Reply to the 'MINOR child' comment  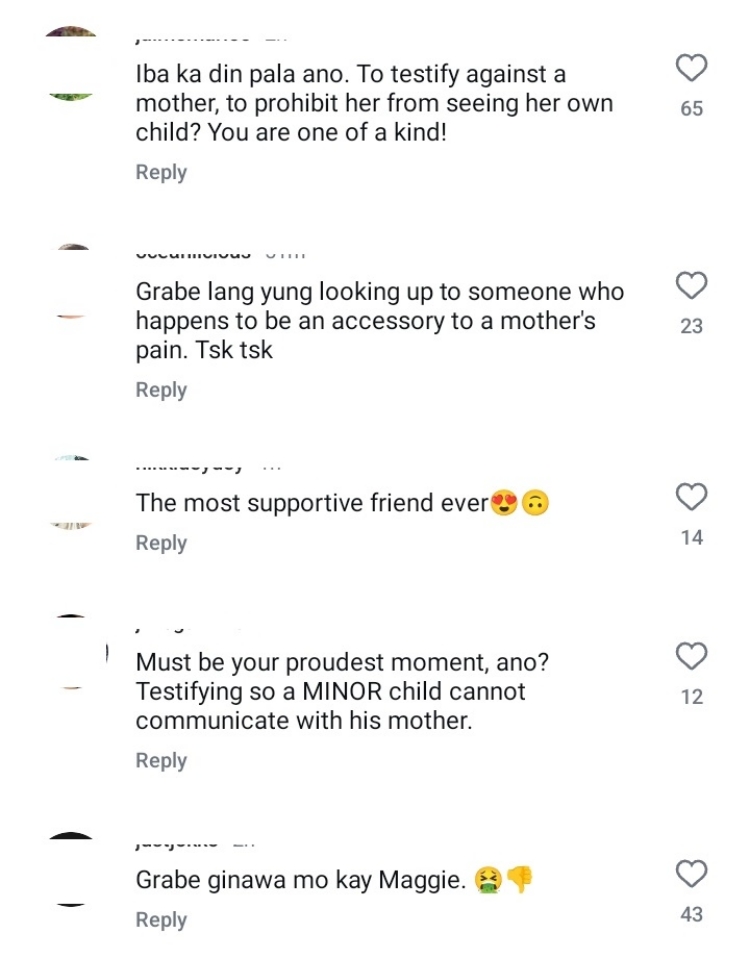point(161,760)
